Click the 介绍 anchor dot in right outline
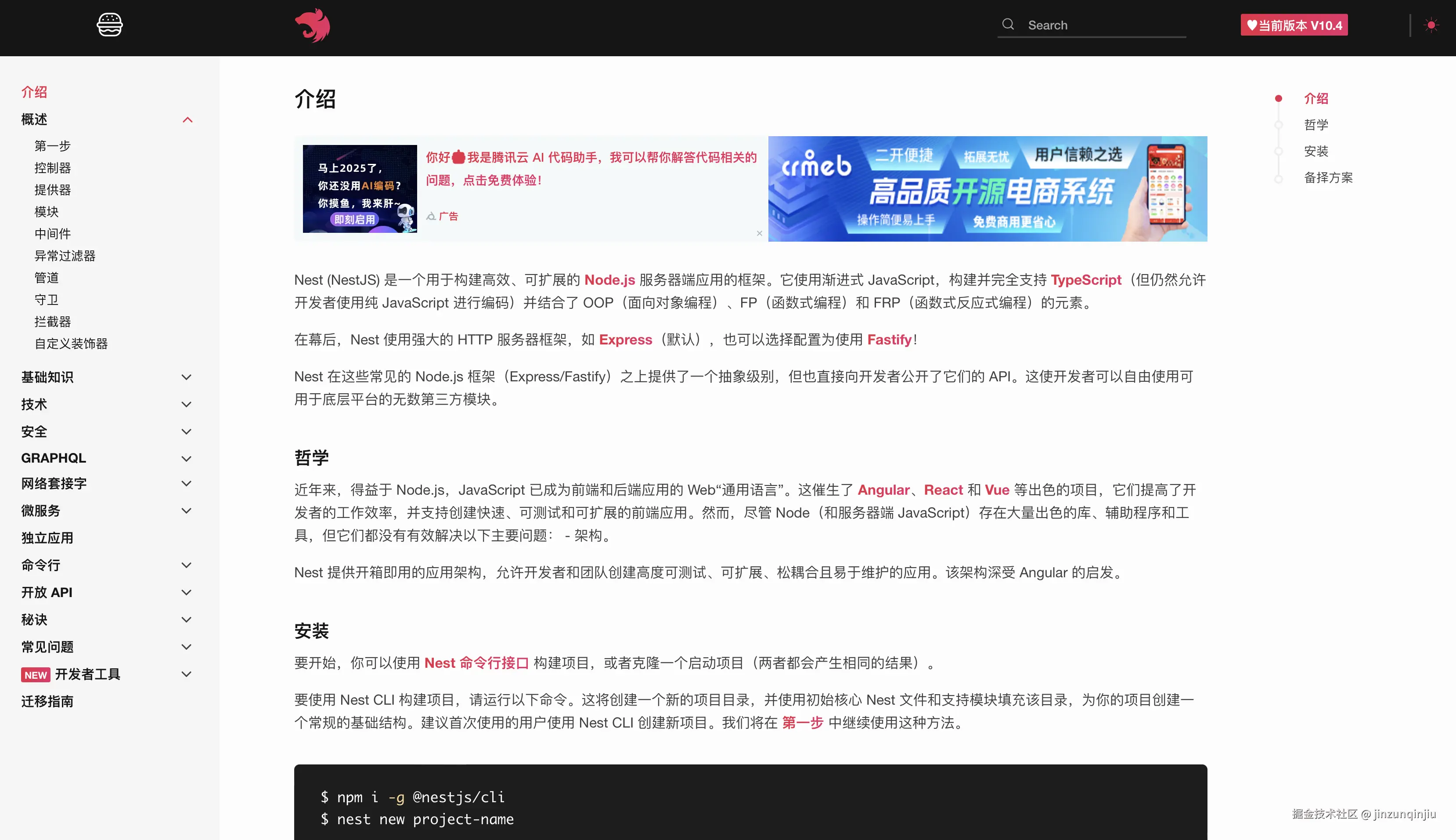1456x840 pixels. tap(1279, 98)
